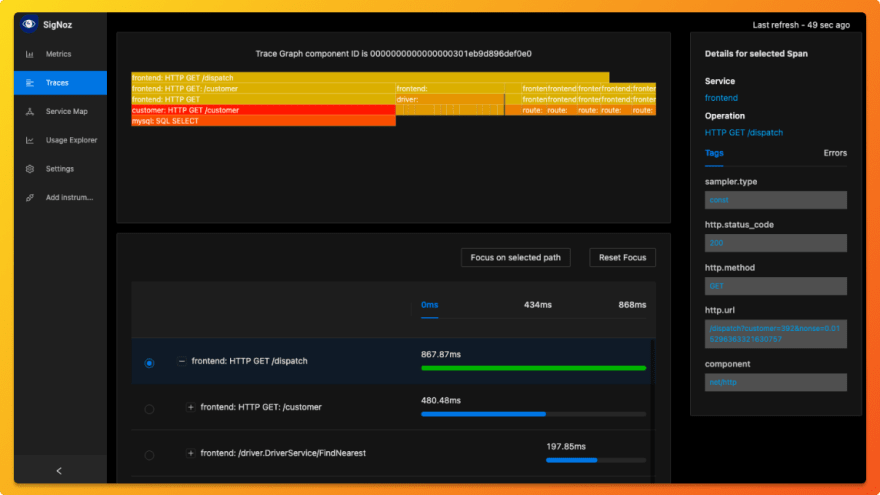Click the SigNoz eye logo icon
880x495 pixels.
tap(28, 24)
